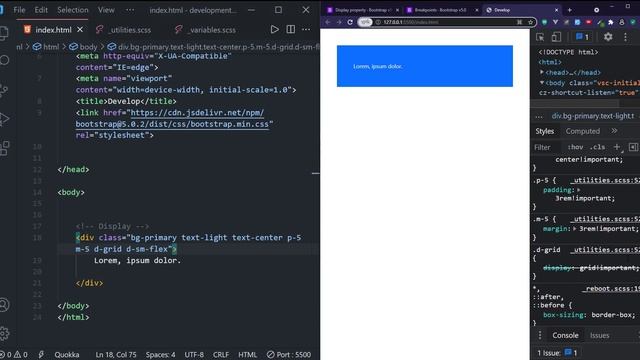Go back in the browser
The height and width of the screenshot is (360, 640).
328,22
